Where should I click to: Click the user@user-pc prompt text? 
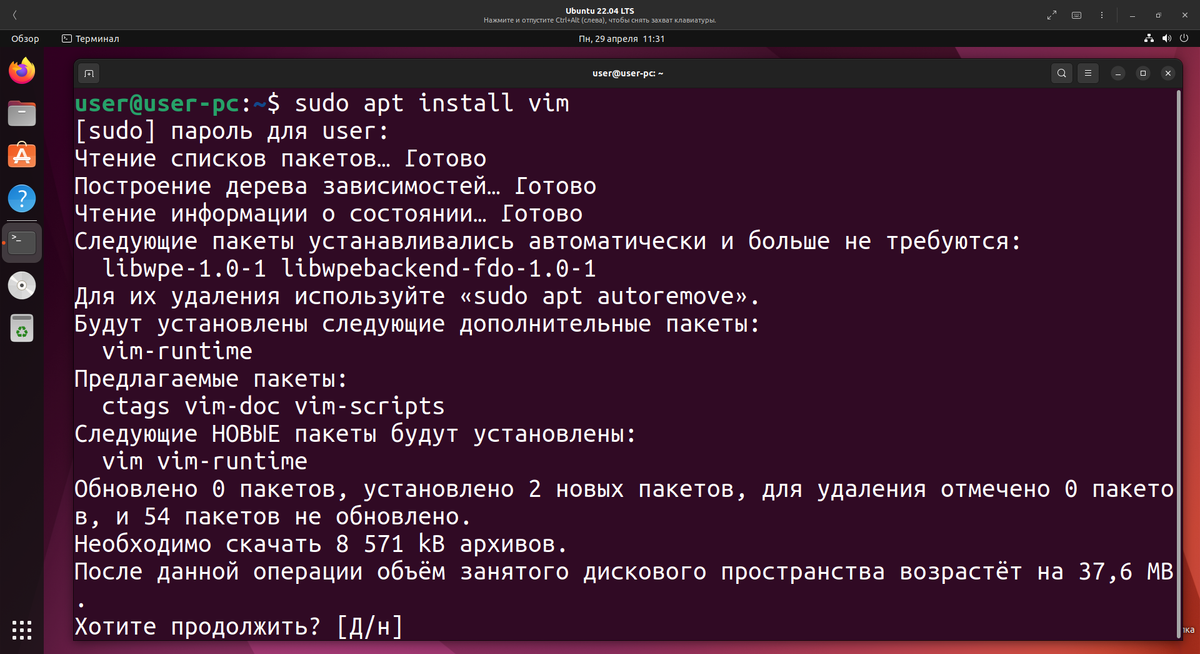(157, 103)
